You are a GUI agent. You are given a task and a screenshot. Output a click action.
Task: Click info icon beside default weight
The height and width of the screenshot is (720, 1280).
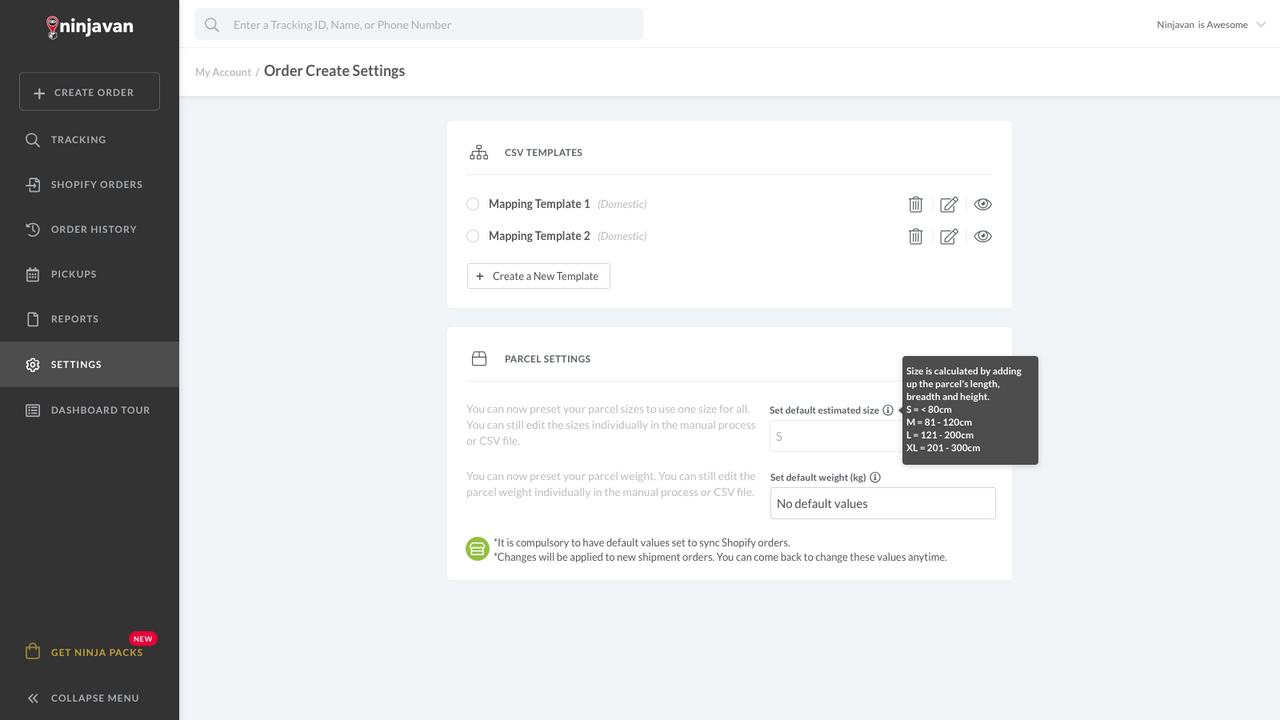click(x=875, y=477)
